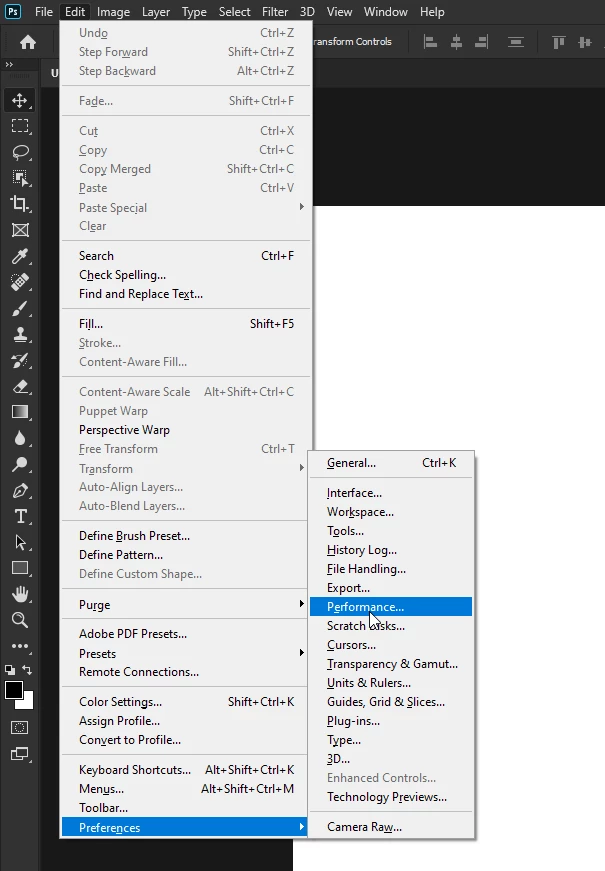Open Interface... preferences
The width and height of the screenshot is (605, 871).
pyautogui.click(x=391, y=493)
